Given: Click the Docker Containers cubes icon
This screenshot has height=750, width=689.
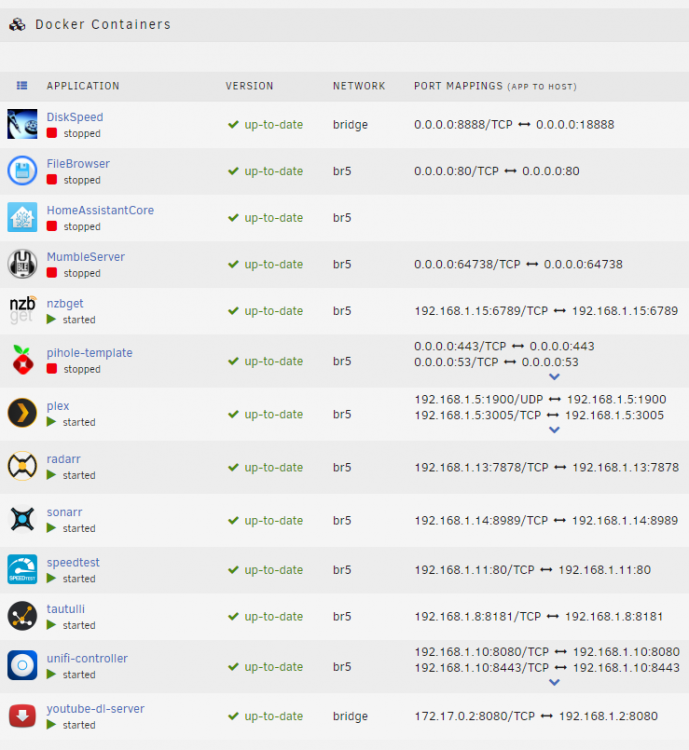Looking at the screenshot, I should 17,24.
